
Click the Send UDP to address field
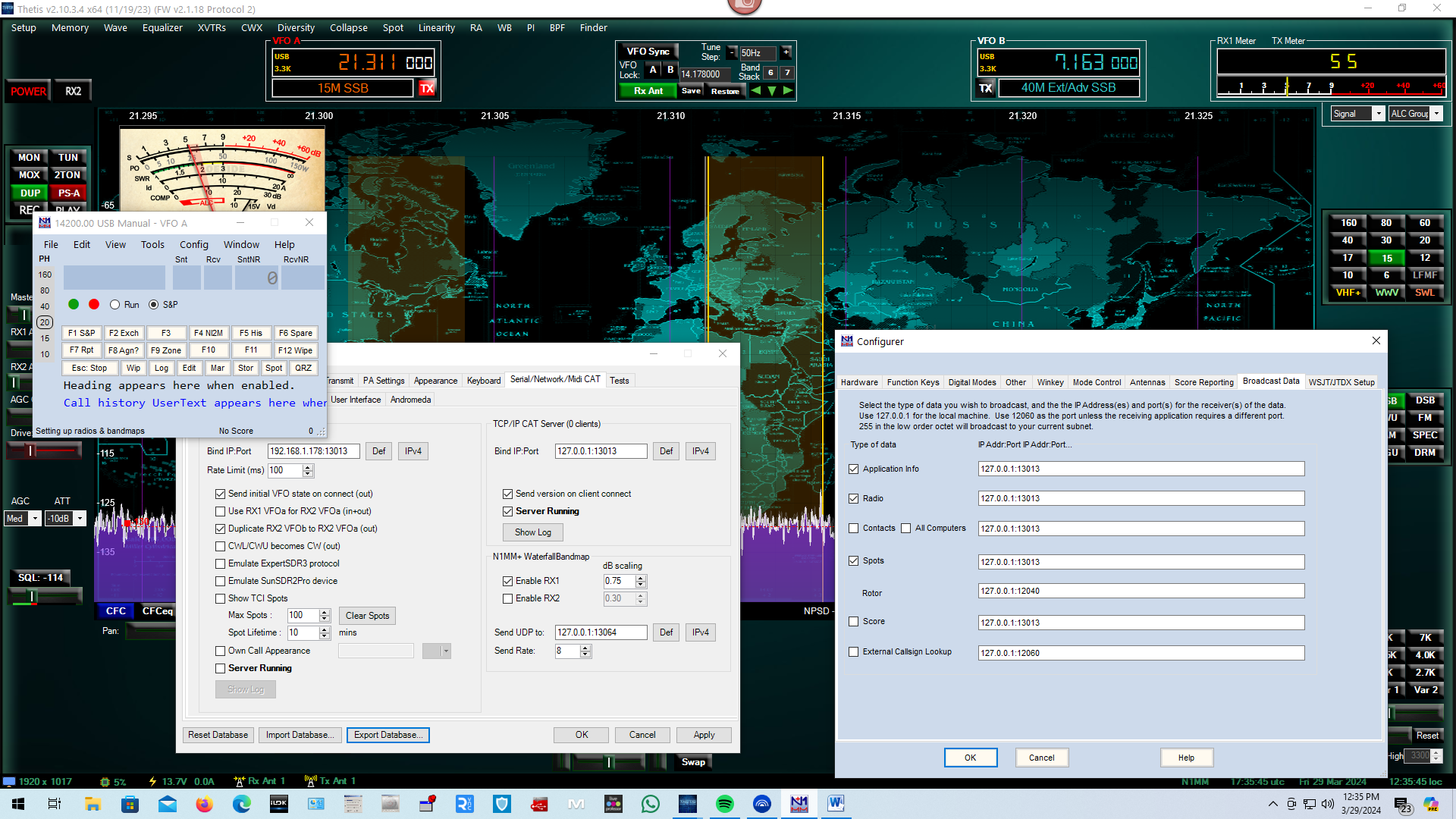[x=601, y=632]
